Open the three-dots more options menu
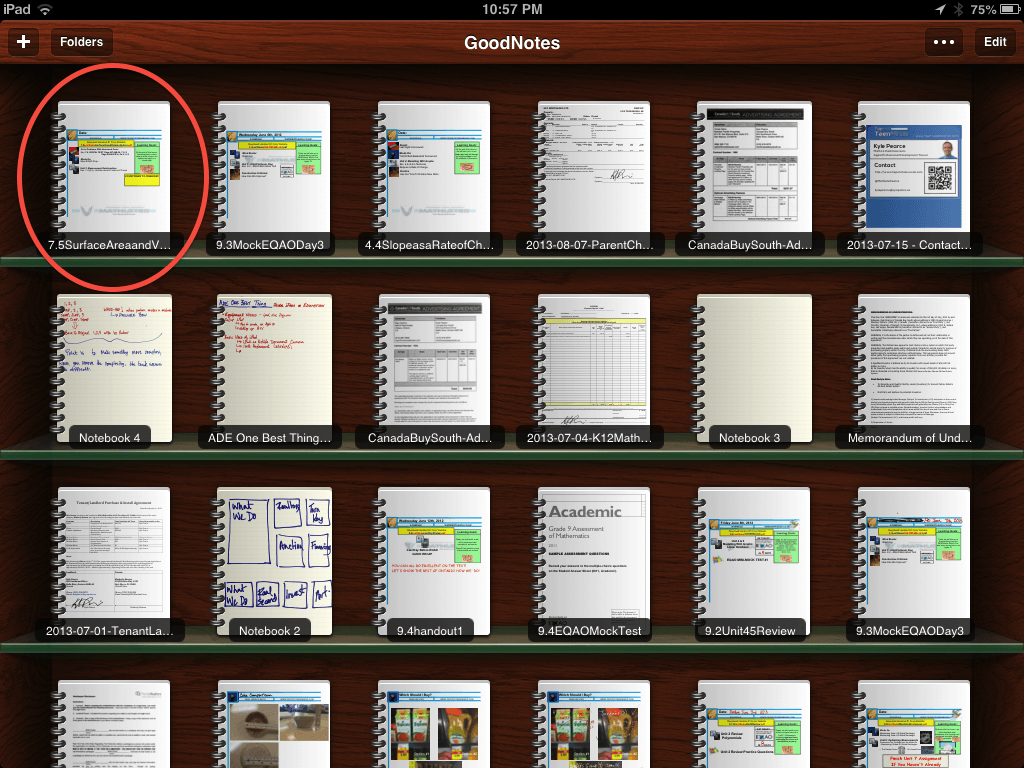The image size is (1024, 768). pos(945,42)
